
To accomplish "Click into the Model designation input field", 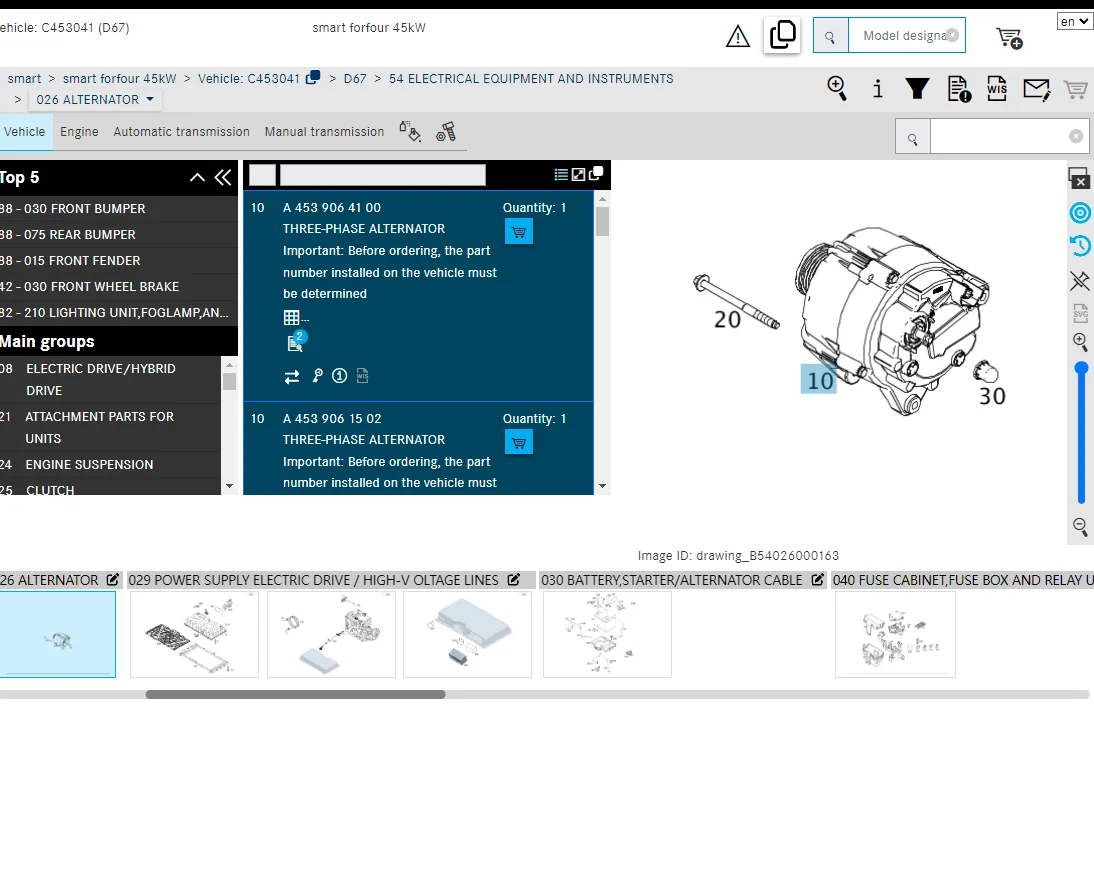I will point(904,36).
